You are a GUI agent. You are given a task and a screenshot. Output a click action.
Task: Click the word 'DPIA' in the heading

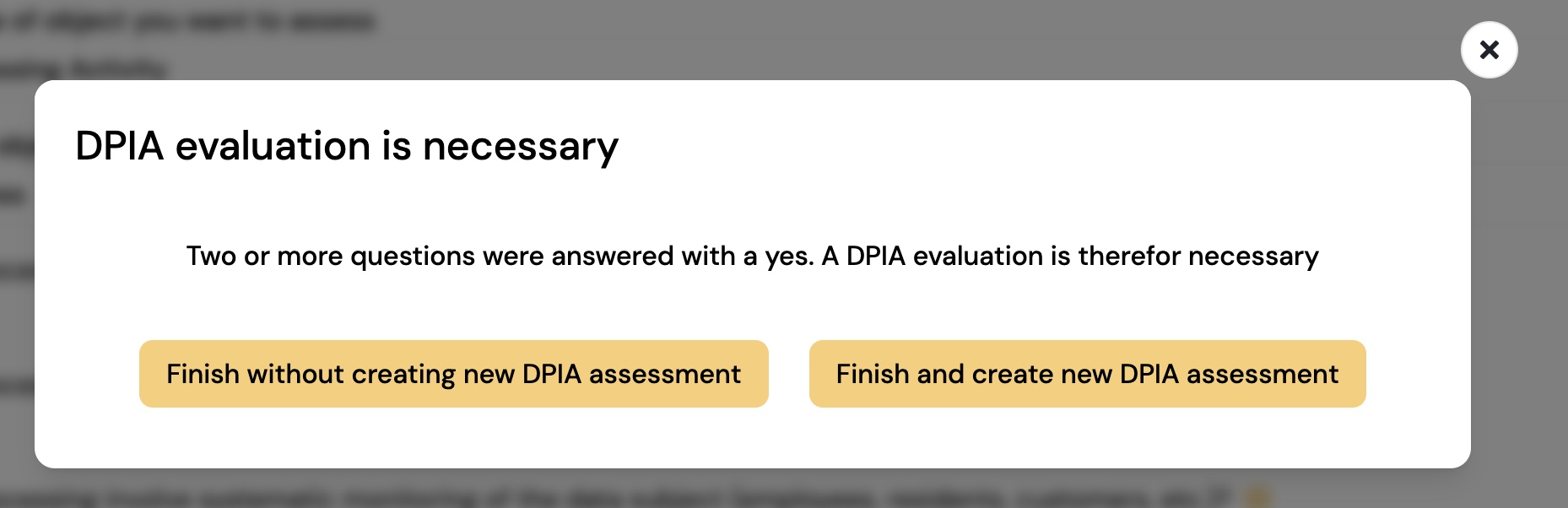point(120,147)
